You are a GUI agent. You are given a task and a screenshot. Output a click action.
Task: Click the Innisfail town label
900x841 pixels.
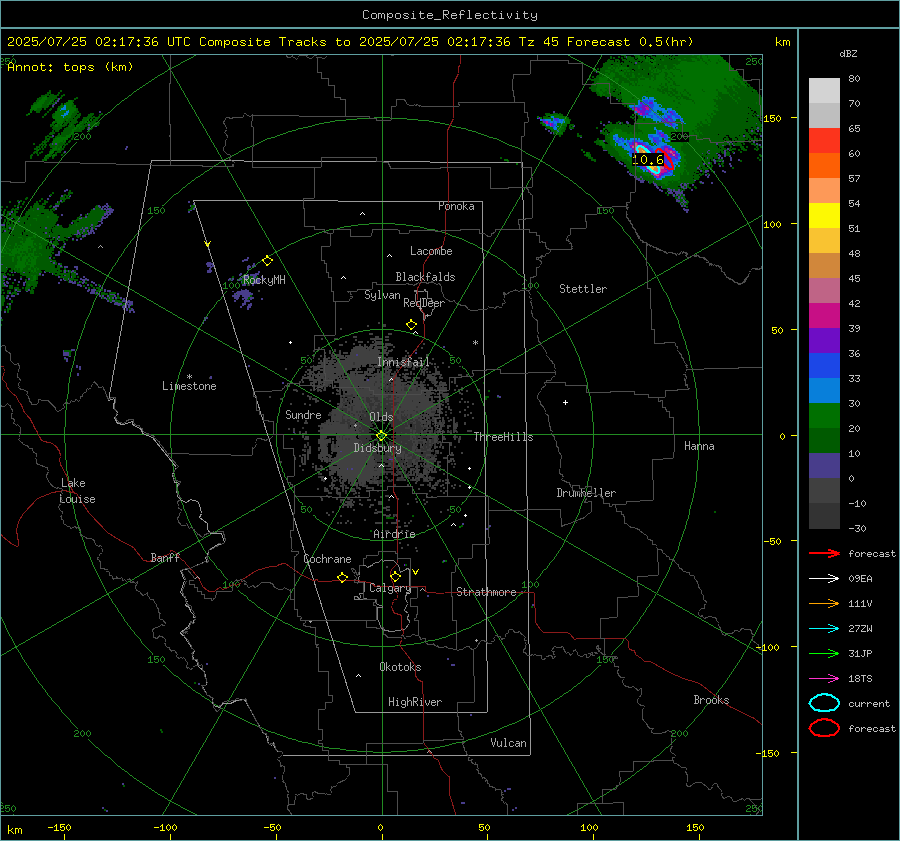click(x=403, y=362)
